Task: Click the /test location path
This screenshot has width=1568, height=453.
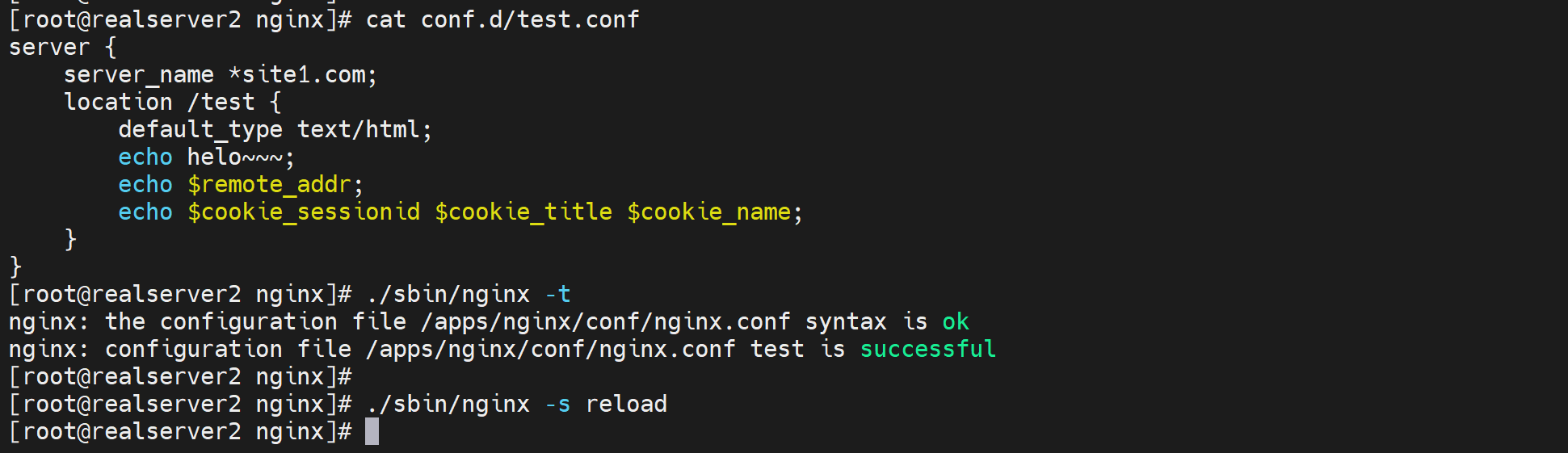Action: [x=221, y=102]
